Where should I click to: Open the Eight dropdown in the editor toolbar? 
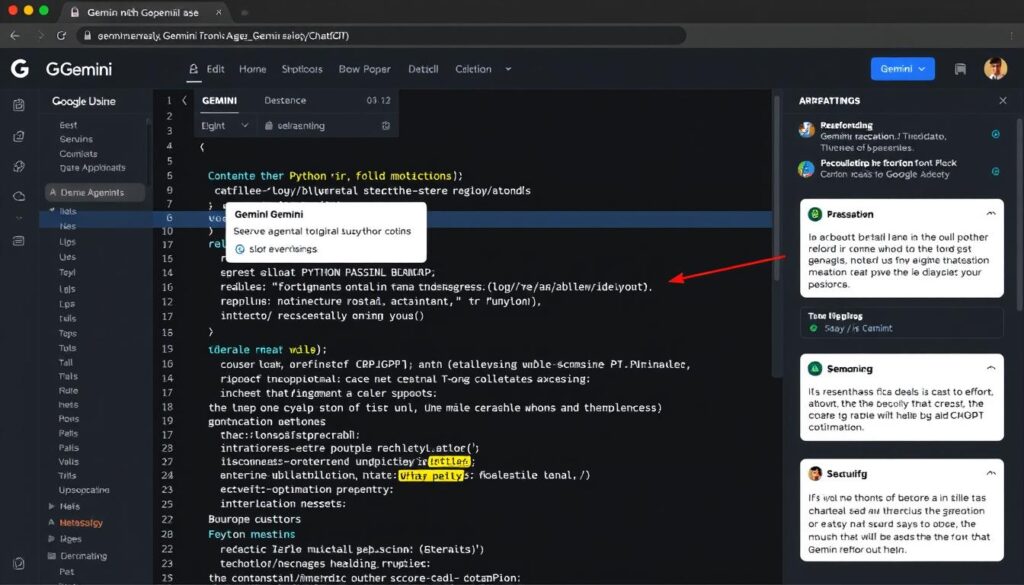point(222,126)
